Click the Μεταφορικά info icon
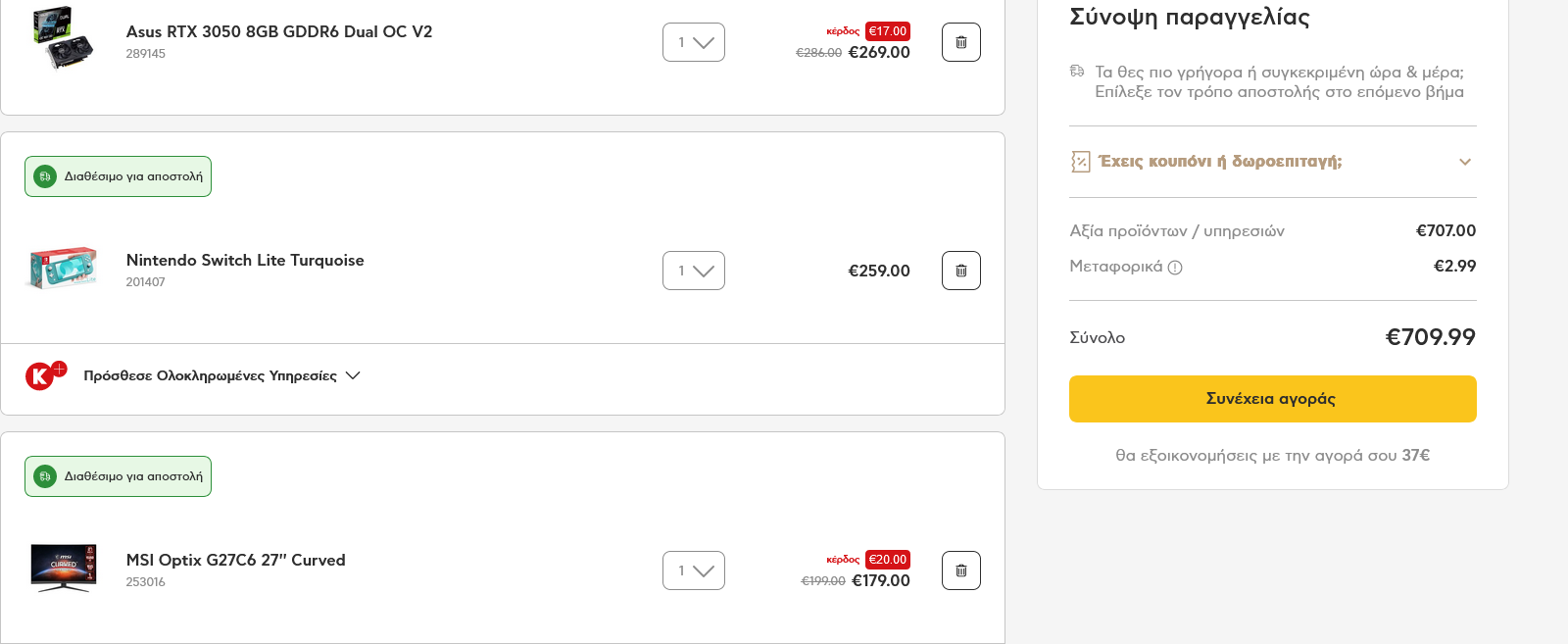The width and height of the screenshot is (1568, 644). (1176, 268)
